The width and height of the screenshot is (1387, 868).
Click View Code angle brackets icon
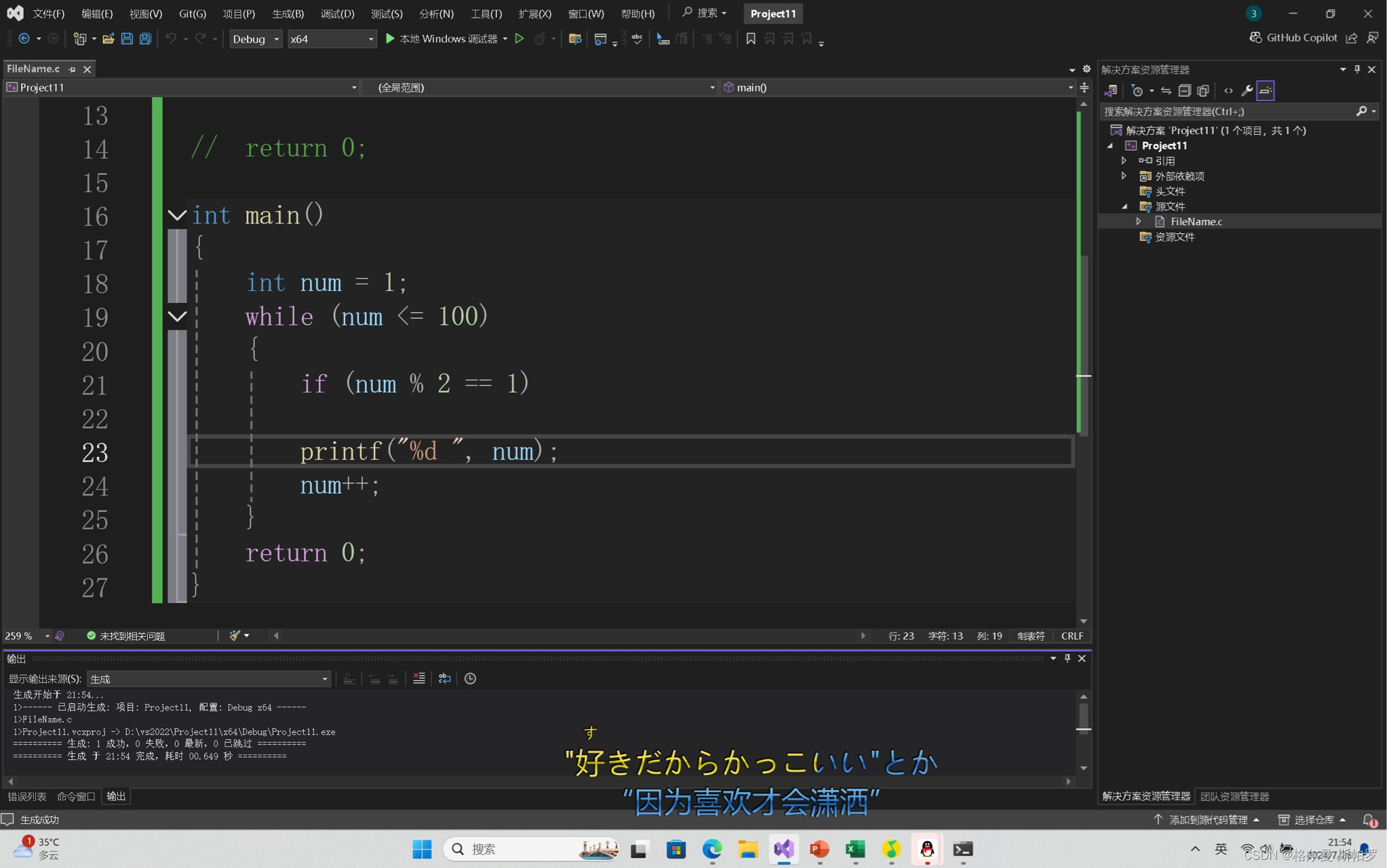pos(1228,90)
